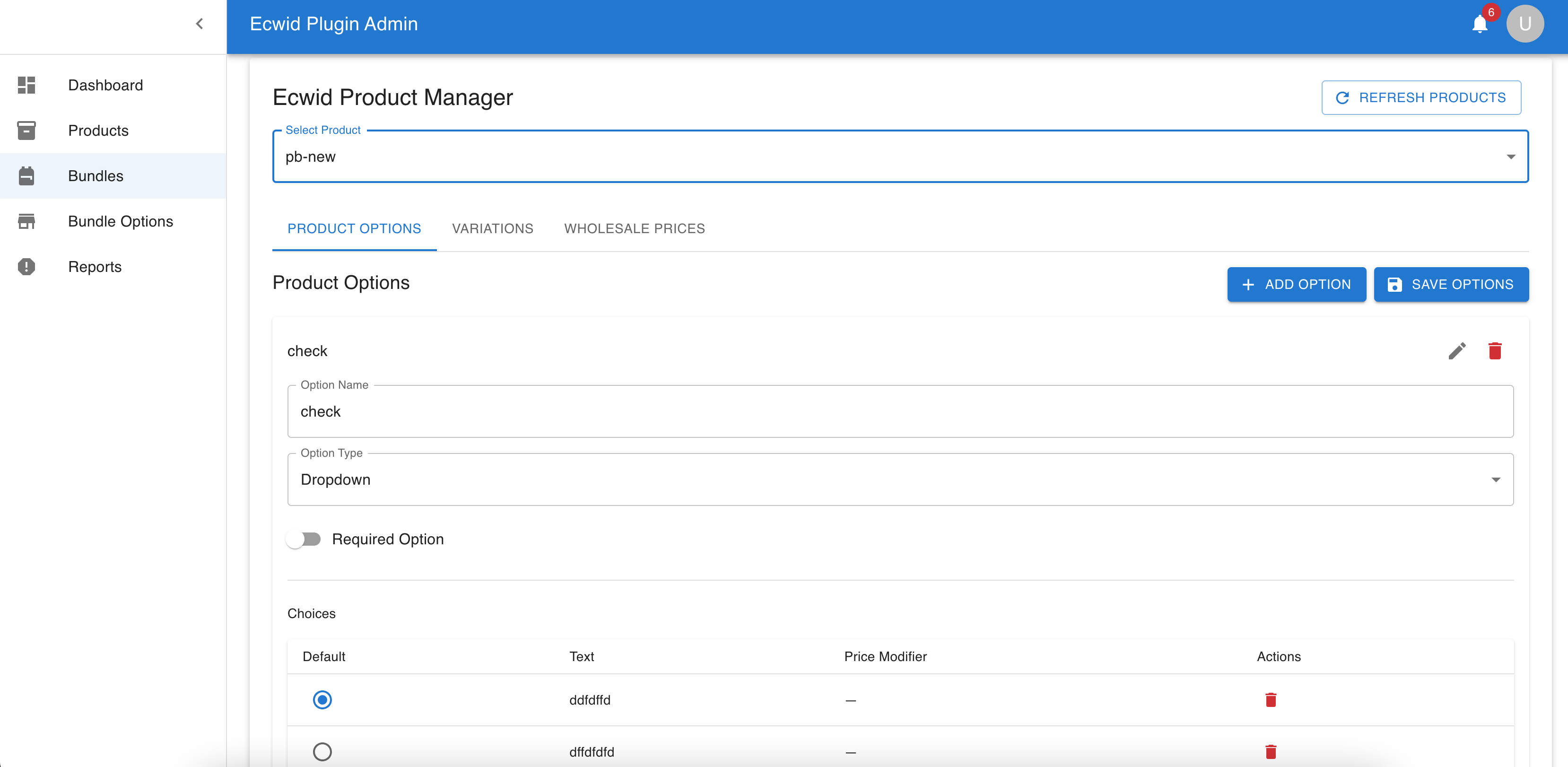Click the Dashboard grid icon in sidebar
The width and height of the screenshot is (1568, 767).
pos(26,85)
